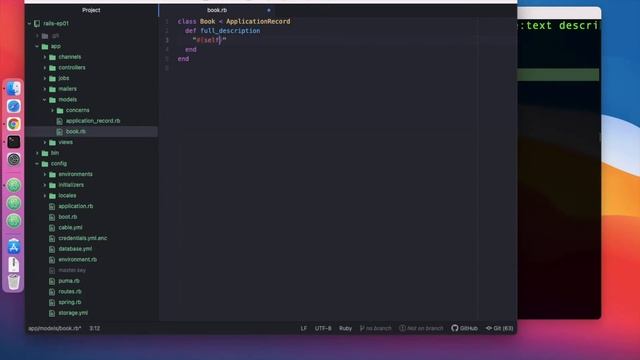Expand the locales folder chevron
Screen dimensions: 640x360
click(45, 196)
